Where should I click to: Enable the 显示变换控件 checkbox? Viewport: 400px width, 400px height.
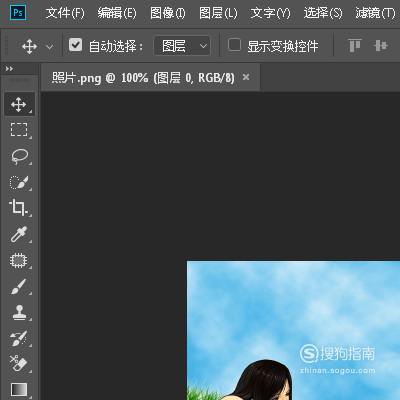(234, 44)
